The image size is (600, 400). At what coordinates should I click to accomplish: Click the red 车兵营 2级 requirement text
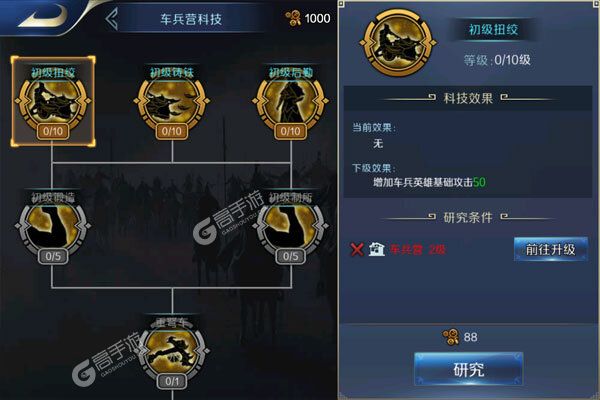tap(418, 250)
